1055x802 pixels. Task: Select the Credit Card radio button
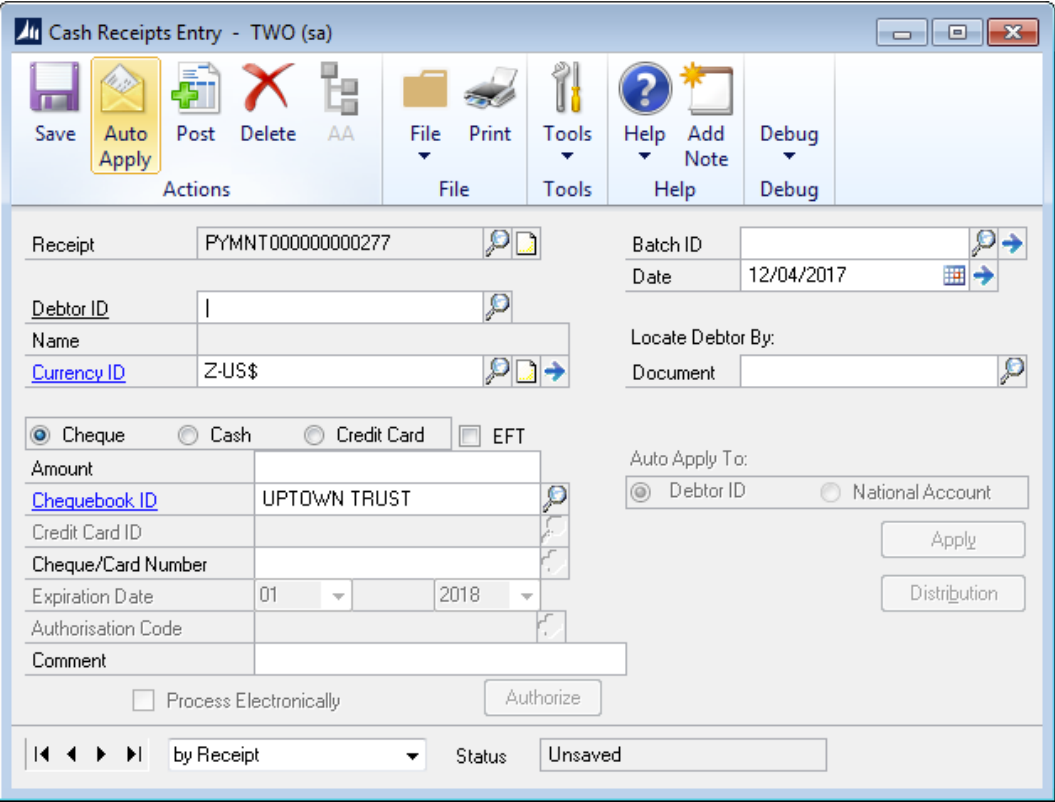click(x=315, y=435)
